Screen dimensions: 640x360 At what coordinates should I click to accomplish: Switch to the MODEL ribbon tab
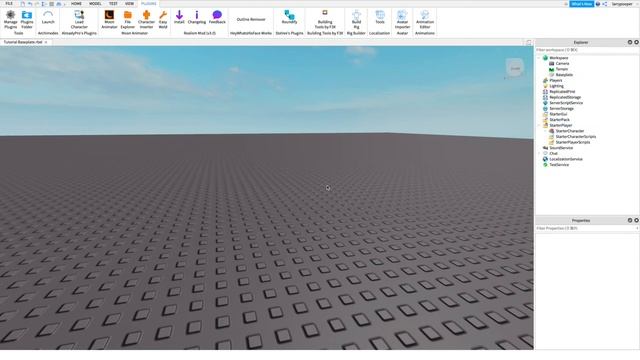[x=95, y=4]
